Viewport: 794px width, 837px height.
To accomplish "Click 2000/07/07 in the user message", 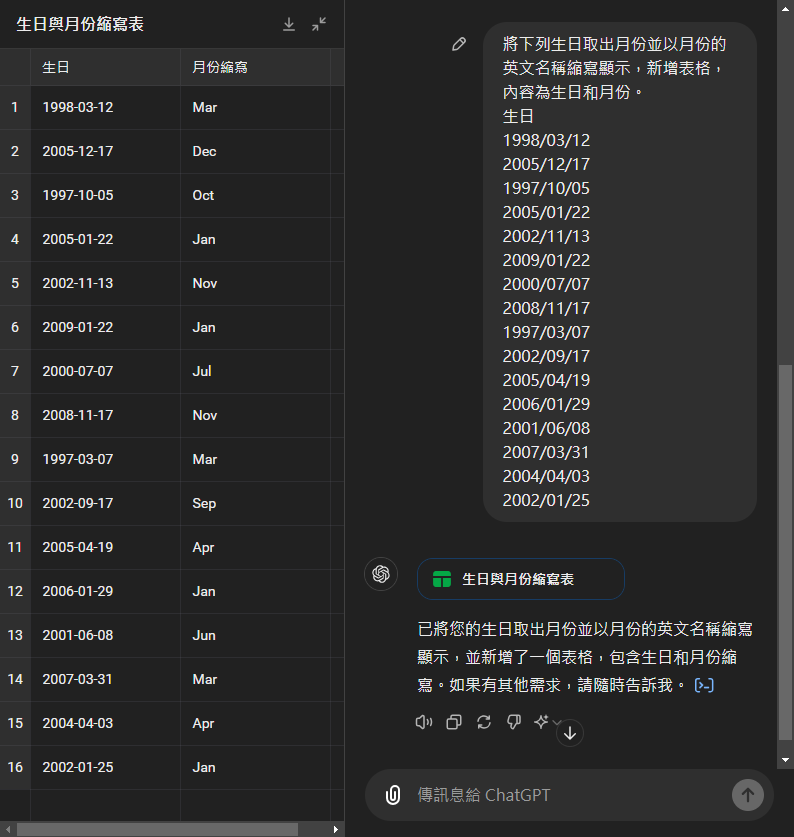I will click(546, 285).
